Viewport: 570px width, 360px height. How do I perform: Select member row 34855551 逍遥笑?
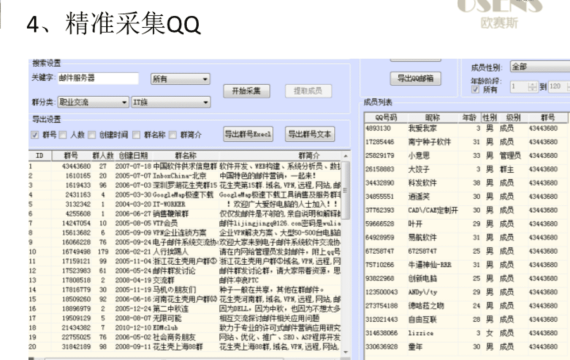click(x=467, y=196)
